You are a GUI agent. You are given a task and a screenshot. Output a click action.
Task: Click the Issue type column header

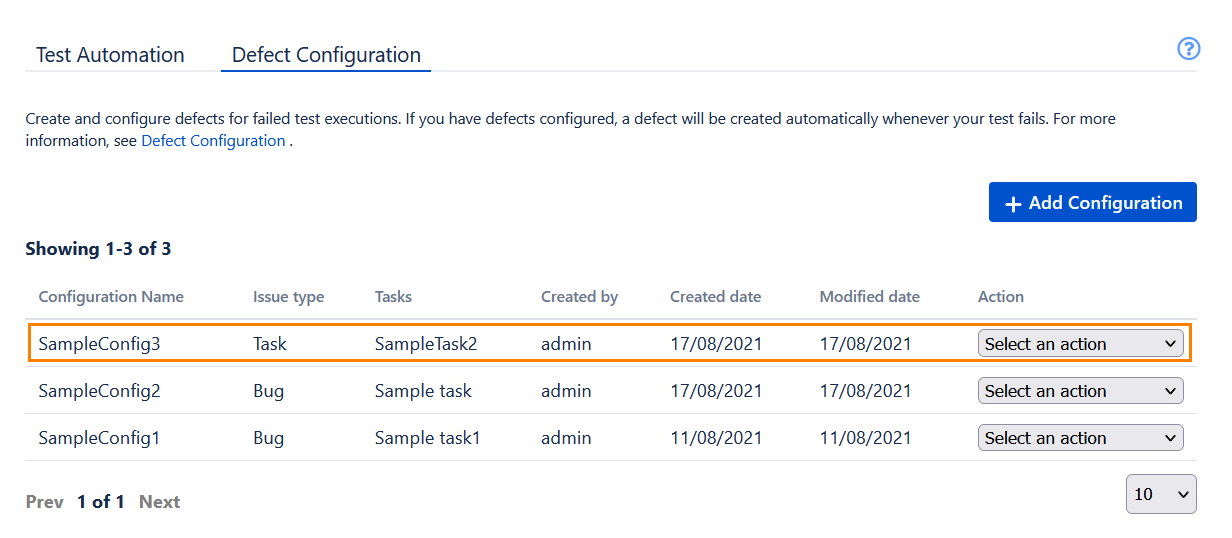pyautogui.click(x=288, y=297)
